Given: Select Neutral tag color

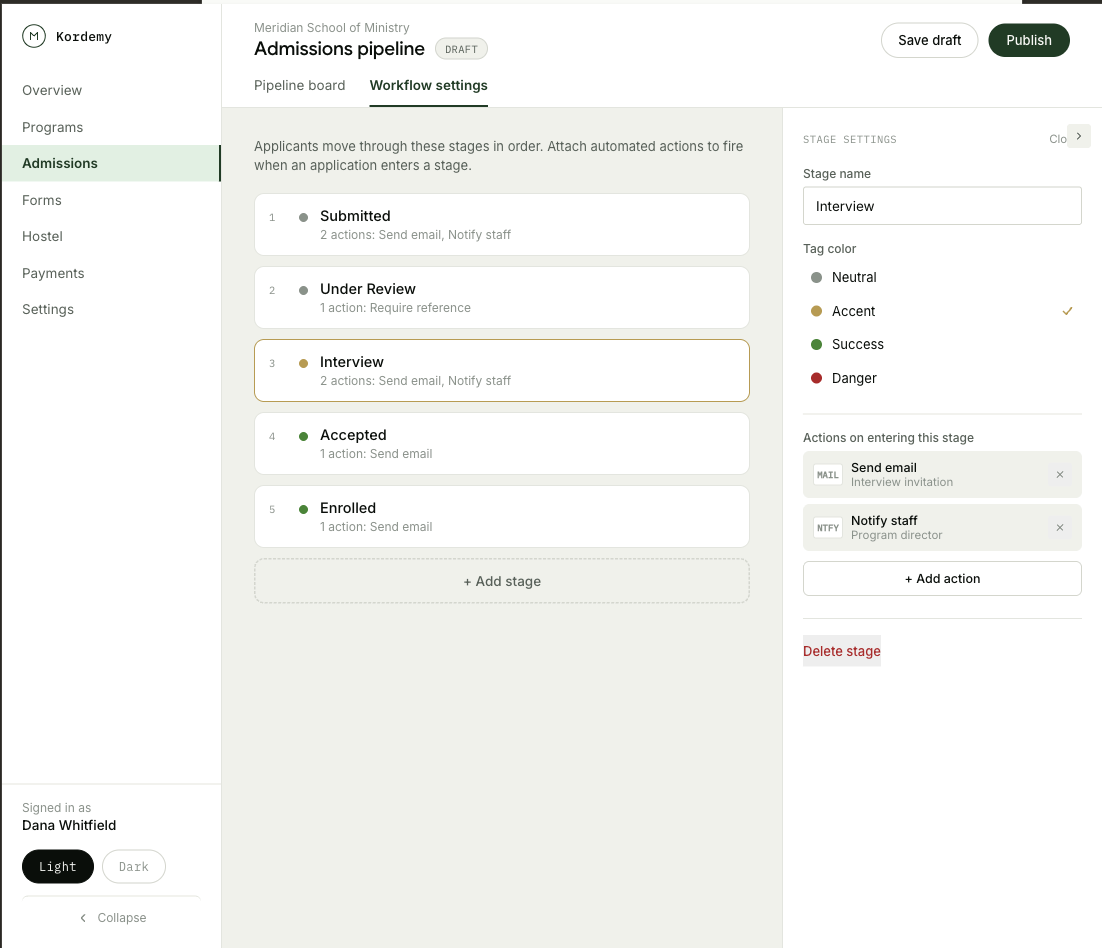Looking at the screenshot, I should tap(942, 278).
